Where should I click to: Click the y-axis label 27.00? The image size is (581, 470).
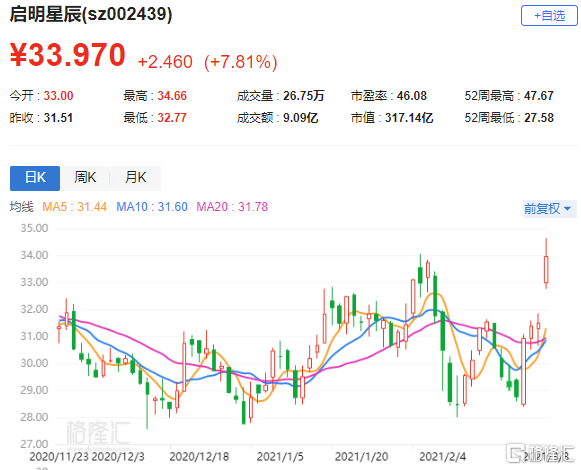[x=34, y=444]
